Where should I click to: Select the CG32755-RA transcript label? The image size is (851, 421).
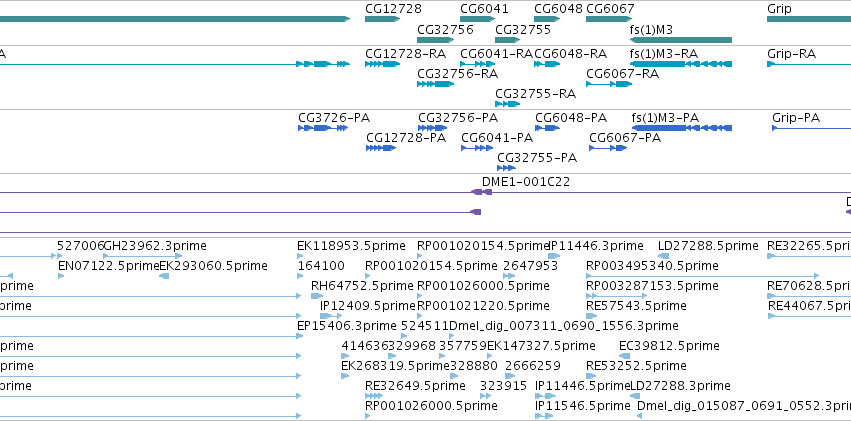pyautogui.click(x=536, y=94)
